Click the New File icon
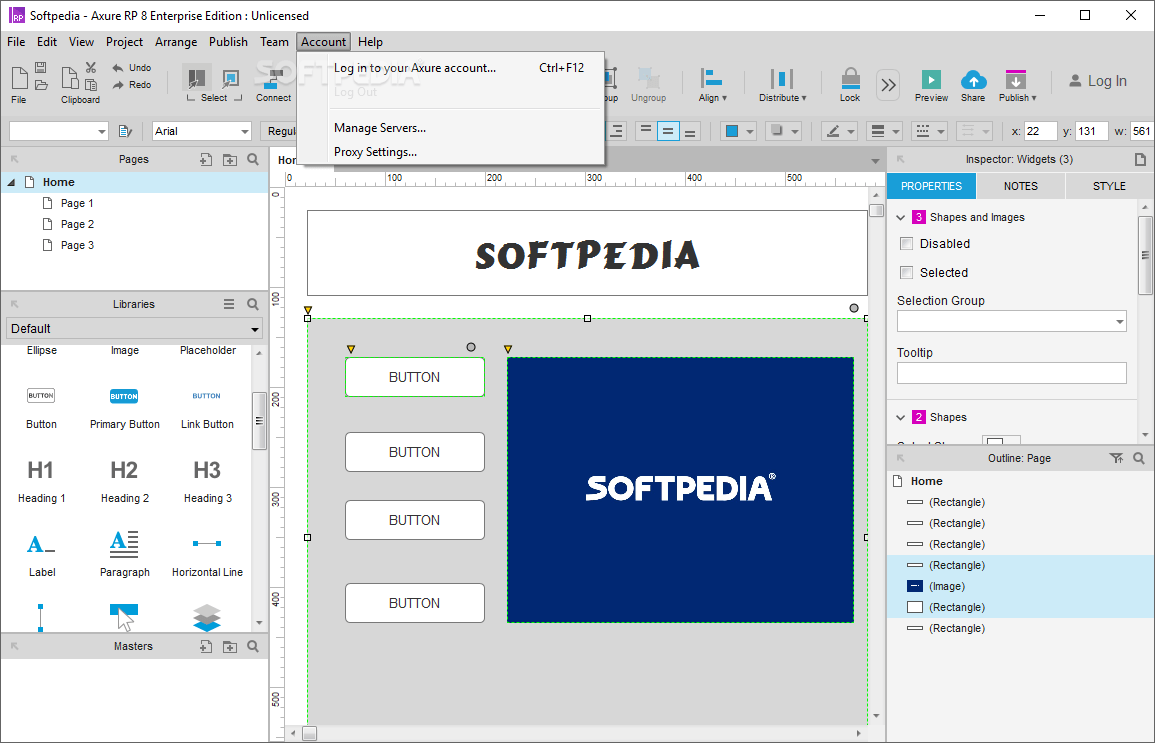The image size is (1155, 743). click(20, 77)
